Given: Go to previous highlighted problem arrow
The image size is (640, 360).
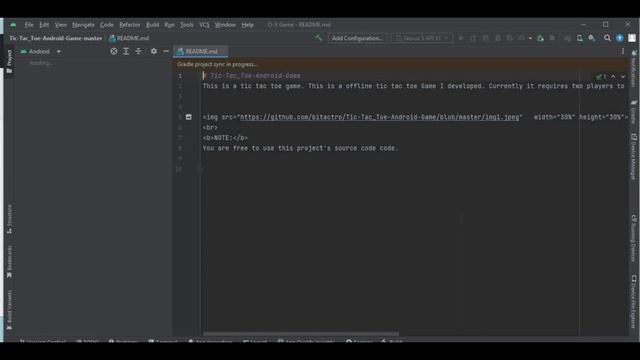Looking at the screenshot, I should coord(613,76).
